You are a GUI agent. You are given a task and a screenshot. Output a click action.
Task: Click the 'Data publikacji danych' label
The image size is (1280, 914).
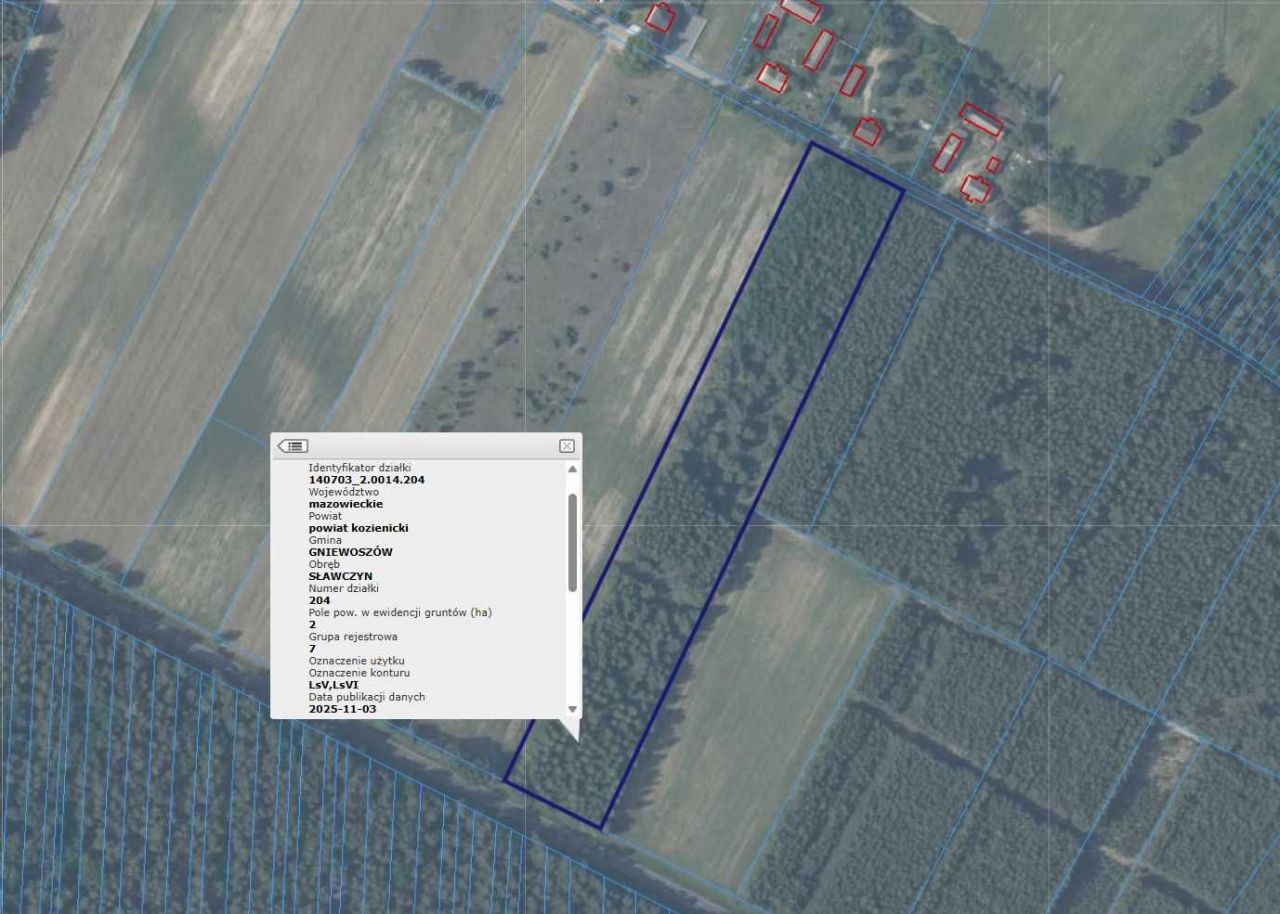coord(367,697)
